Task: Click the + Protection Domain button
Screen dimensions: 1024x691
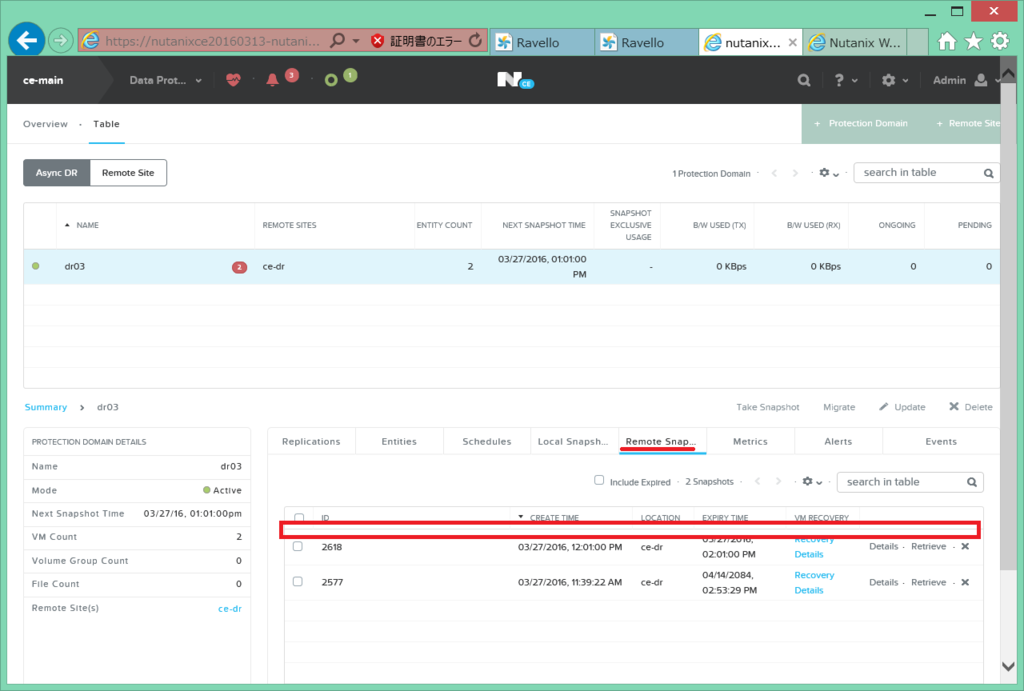Action: 861,123
